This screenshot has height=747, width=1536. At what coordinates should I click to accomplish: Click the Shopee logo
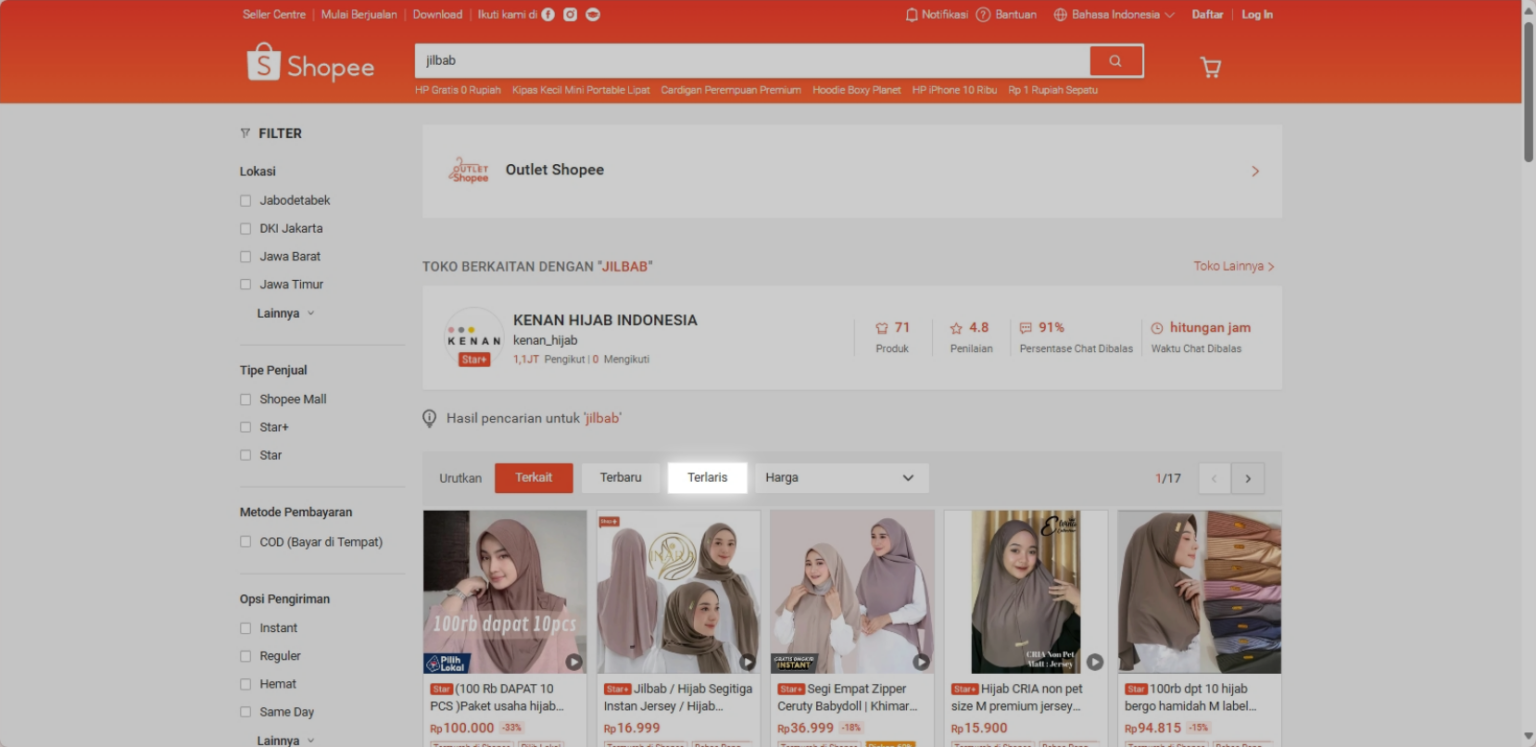tap(310, 64)
